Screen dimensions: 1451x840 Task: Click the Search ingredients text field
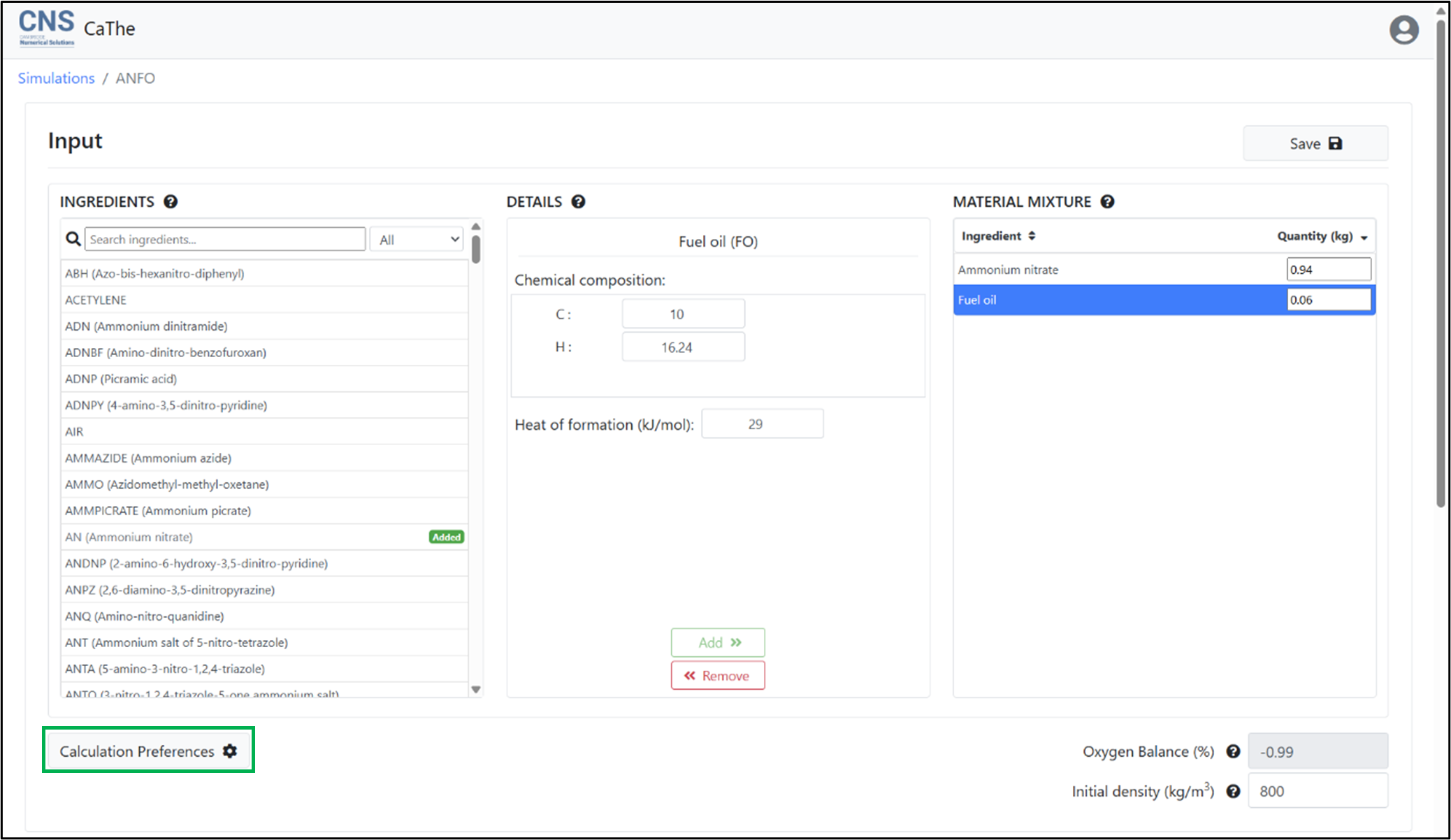tap(225, 239)
